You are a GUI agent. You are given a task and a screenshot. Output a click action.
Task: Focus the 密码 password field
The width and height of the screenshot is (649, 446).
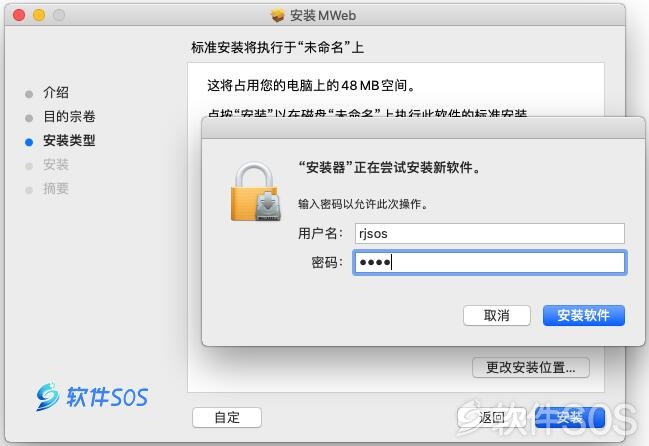[x=490, y=262]
